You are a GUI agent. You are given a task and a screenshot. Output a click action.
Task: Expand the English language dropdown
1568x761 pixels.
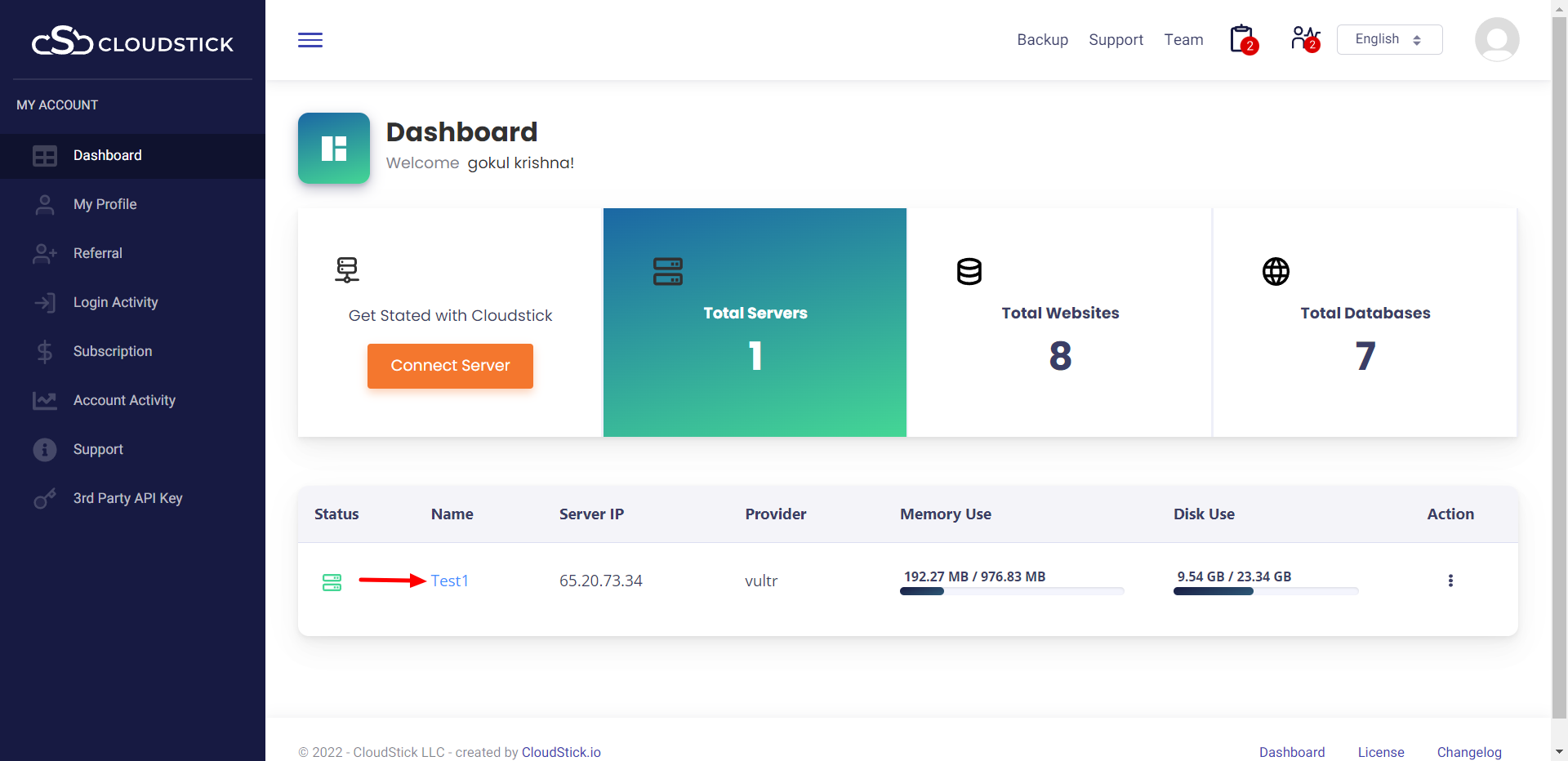pos(1389,39)
